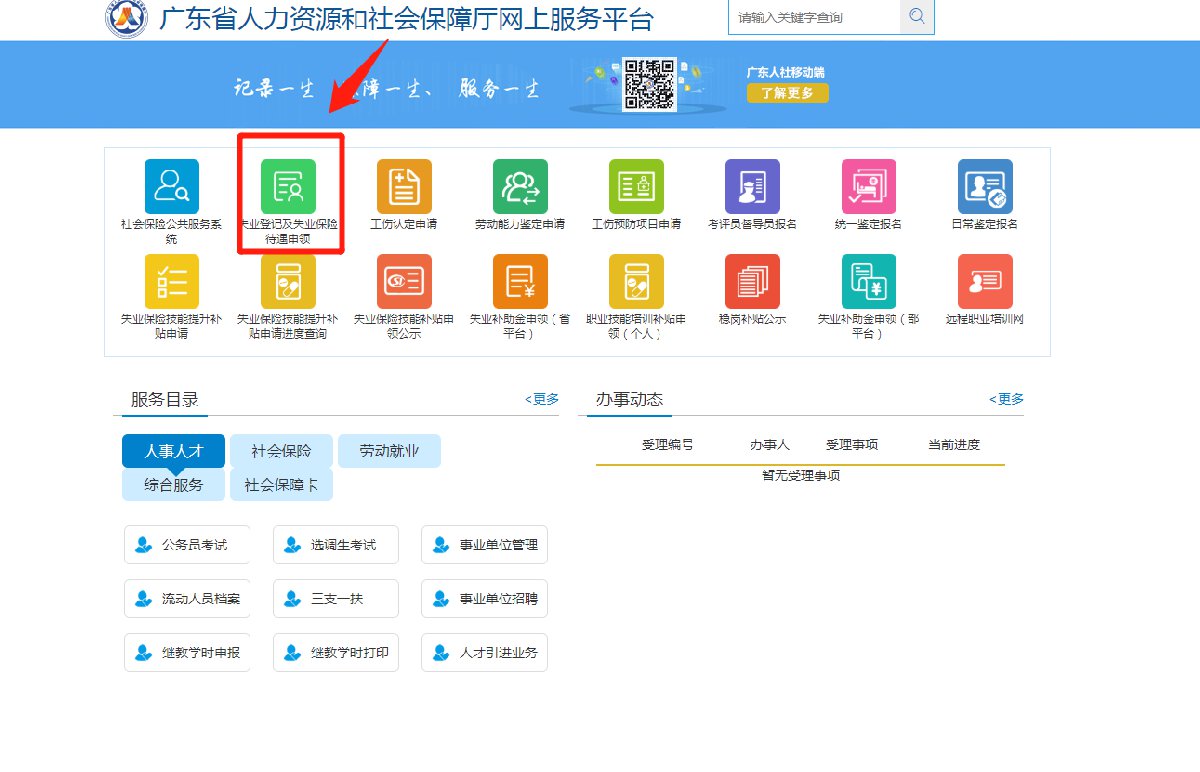
Task: Open 远程职业培训网 icon
Action: pos(984,282)
